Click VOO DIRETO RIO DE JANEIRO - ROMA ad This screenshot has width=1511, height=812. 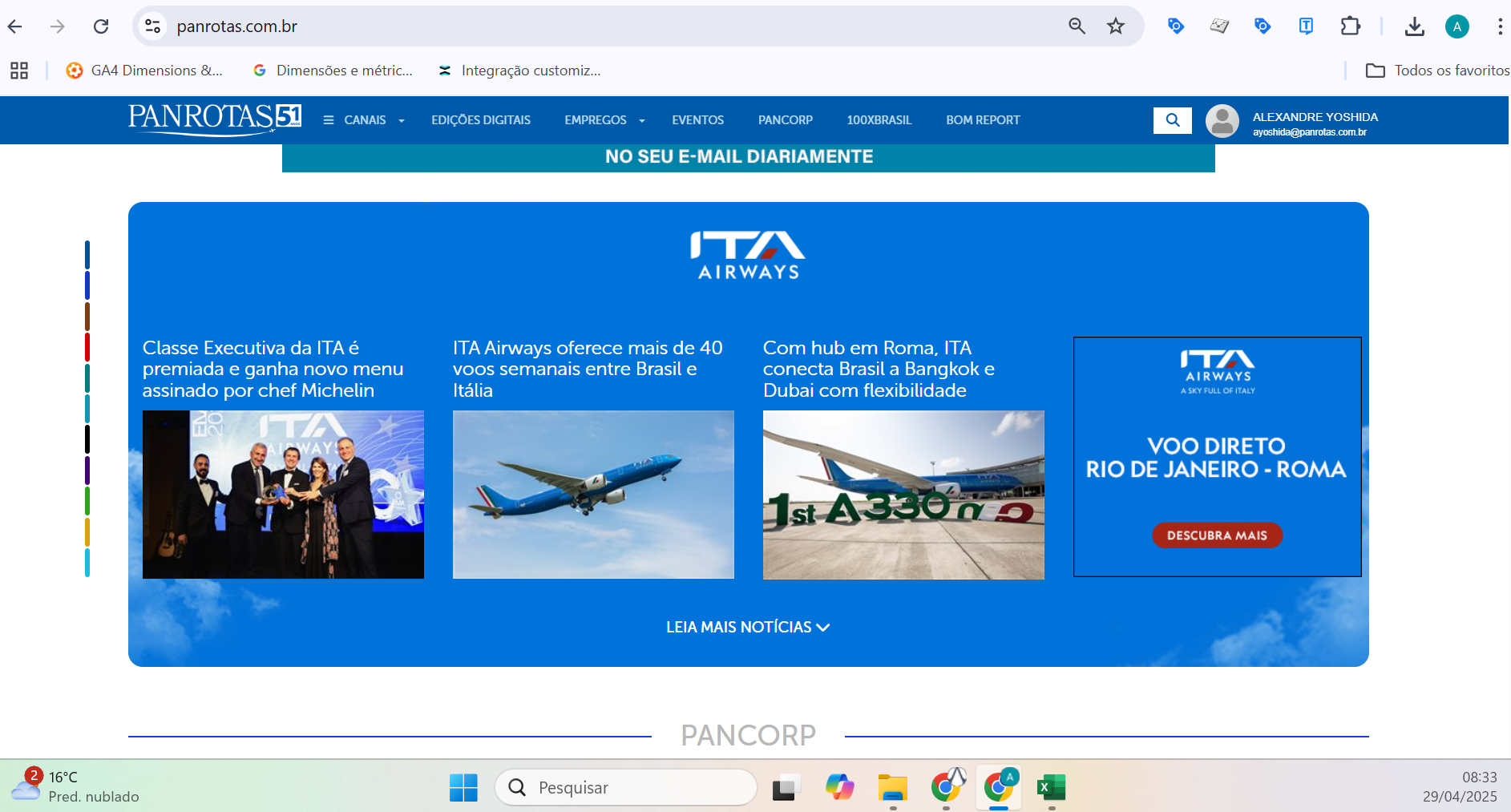point(1217,458)
